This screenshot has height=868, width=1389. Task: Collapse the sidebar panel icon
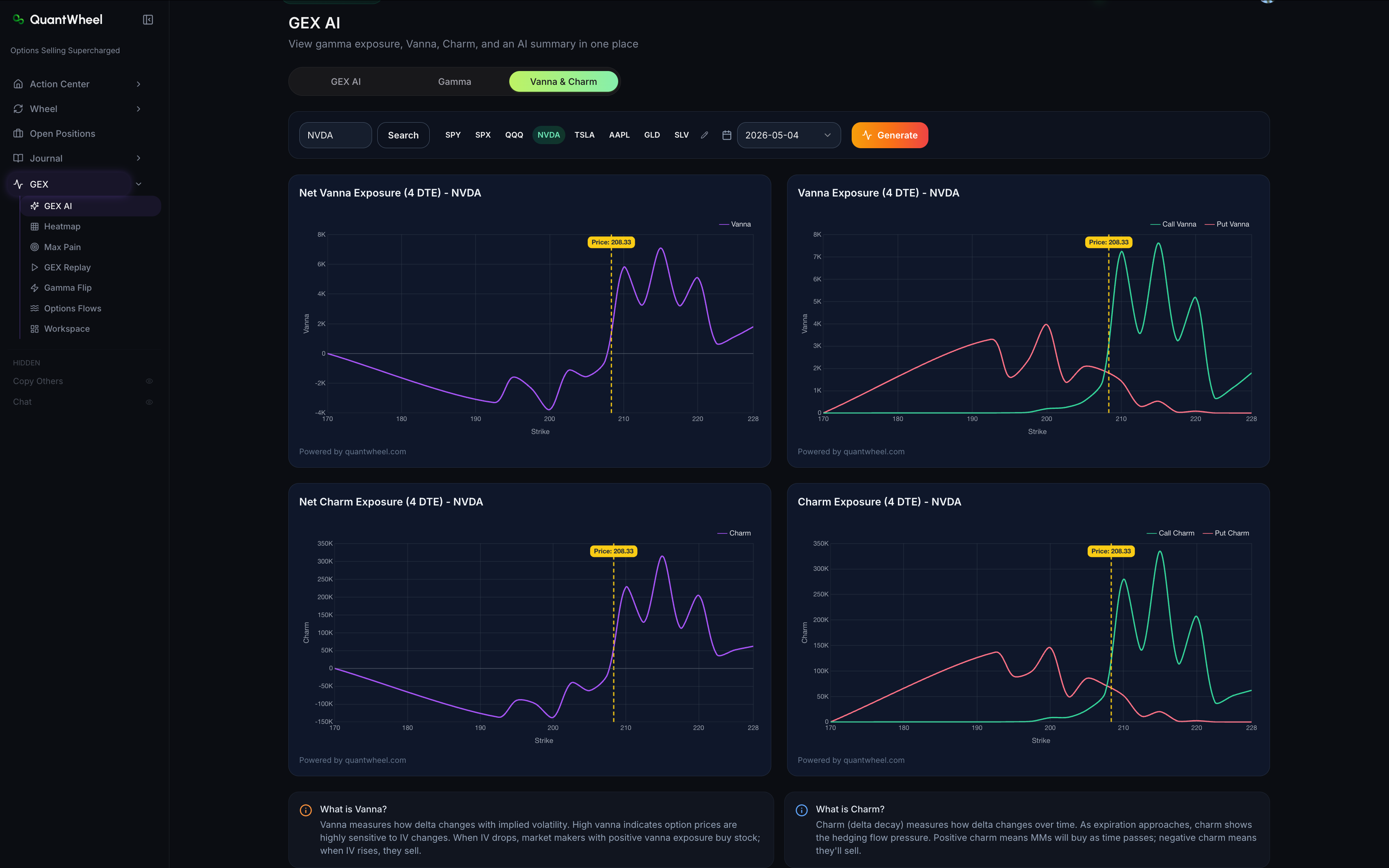pyautogui.click(x=147, y=20)
